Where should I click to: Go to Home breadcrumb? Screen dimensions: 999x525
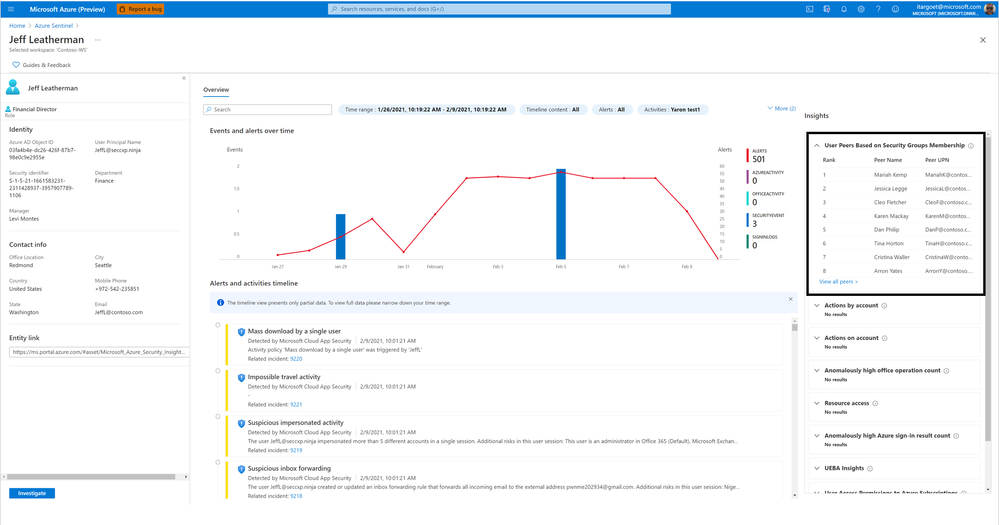(x=17, y=25)
